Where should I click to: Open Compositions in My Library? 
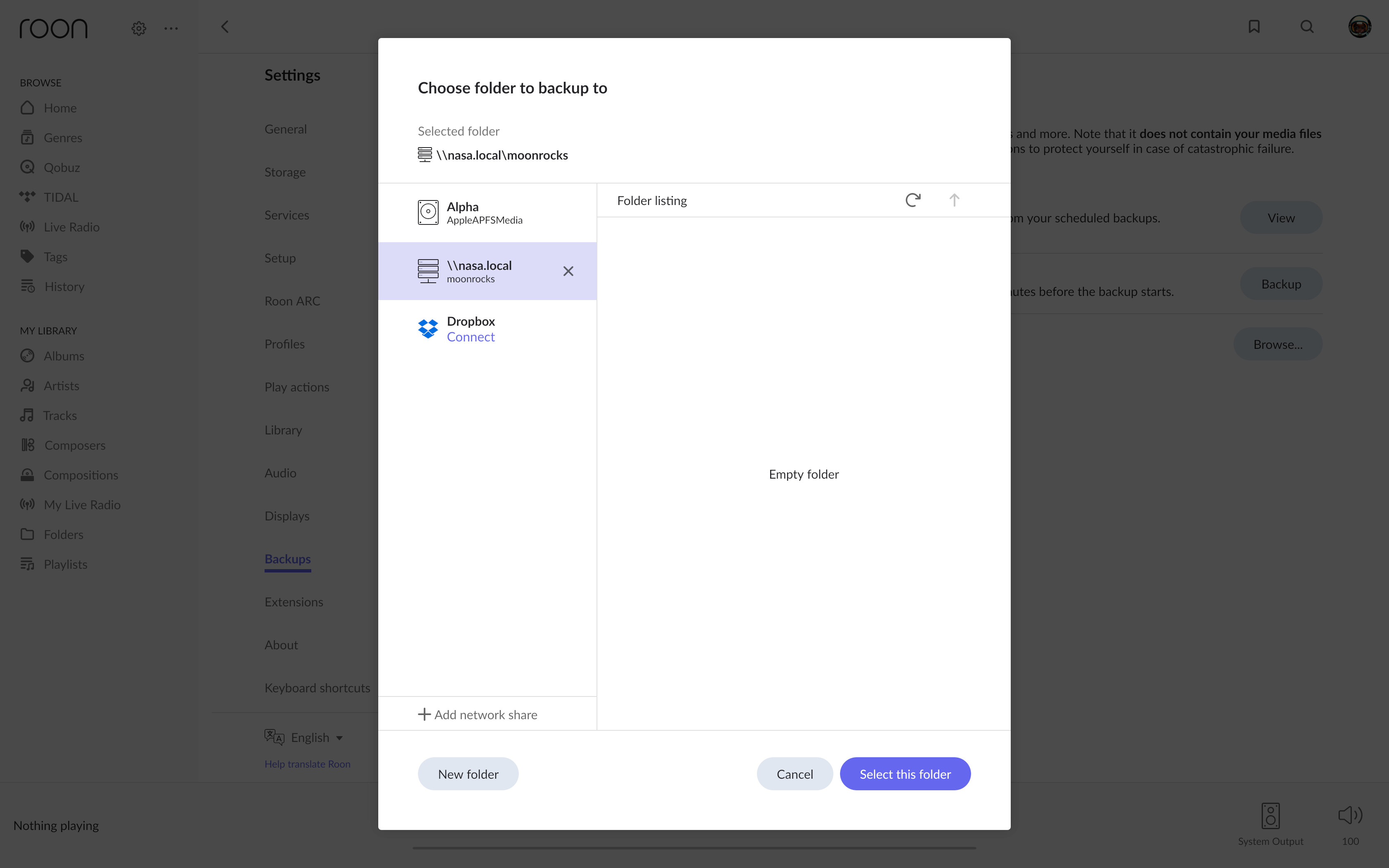(x=69, y=475)
